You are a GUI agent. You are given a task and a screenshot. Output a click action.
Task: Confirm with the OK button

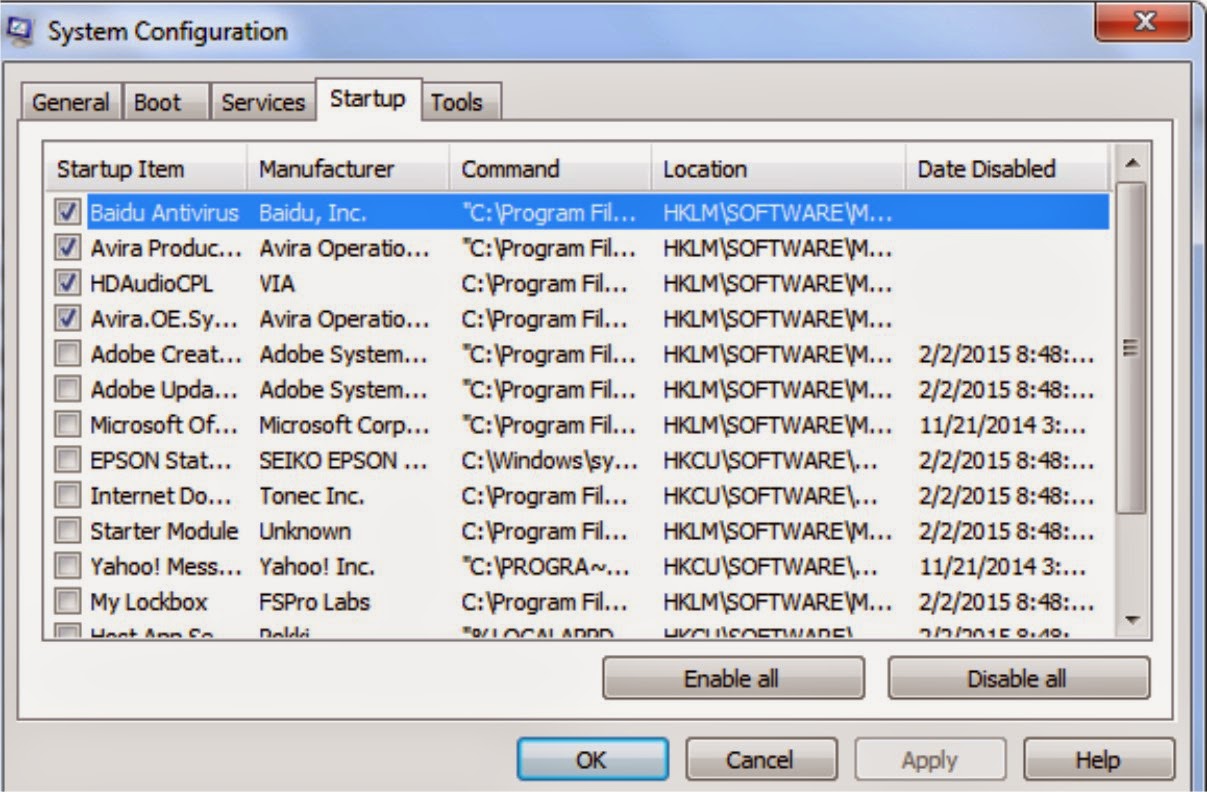592,760
